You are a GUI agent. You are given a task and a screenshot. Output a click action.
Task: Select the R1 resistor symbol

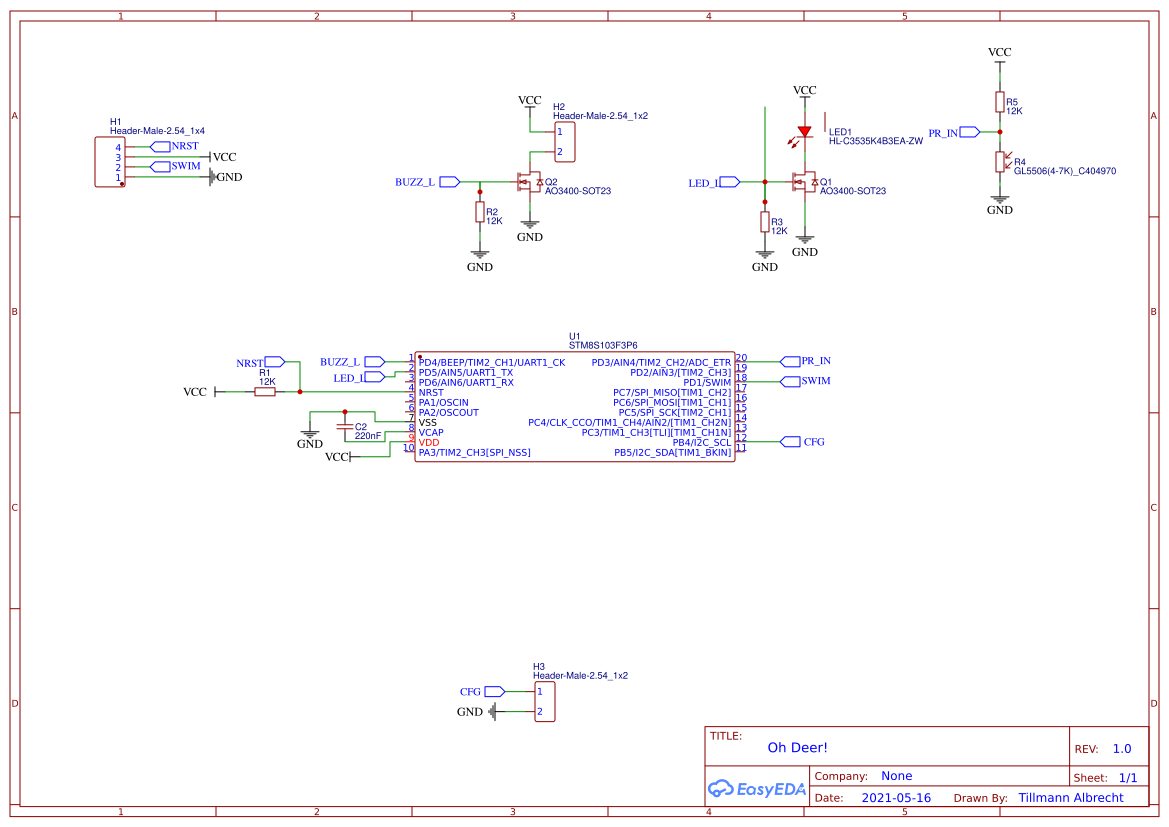(x=265, y=392)
